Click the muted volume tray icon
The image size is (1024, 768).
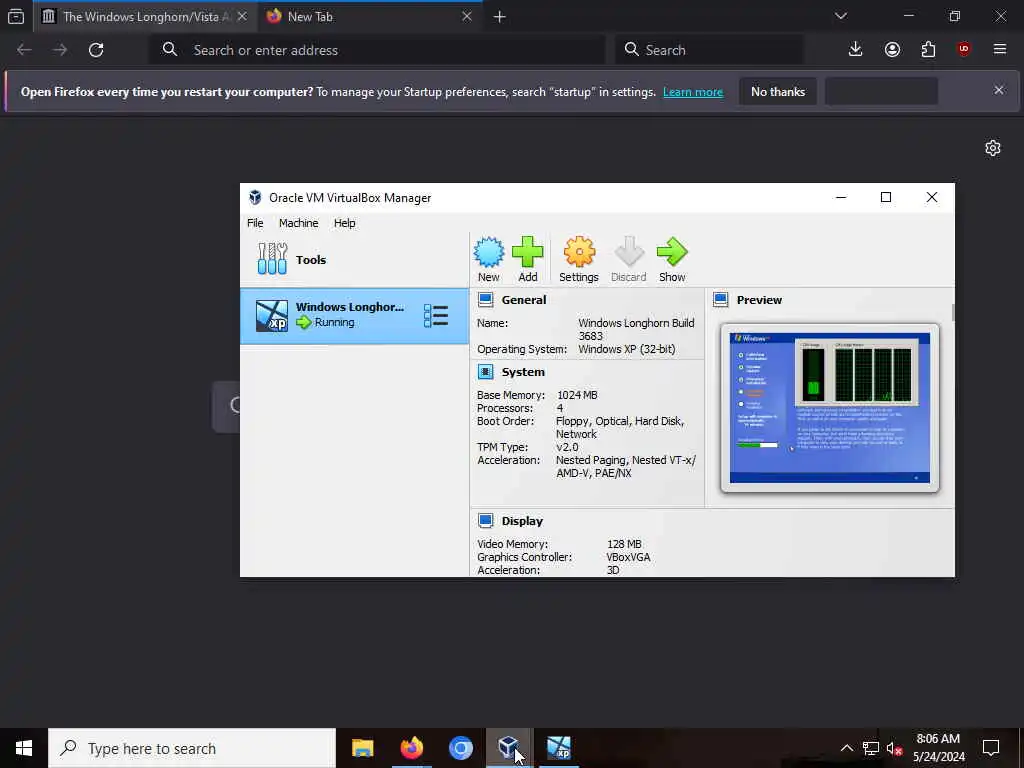[x=894, y=748]
